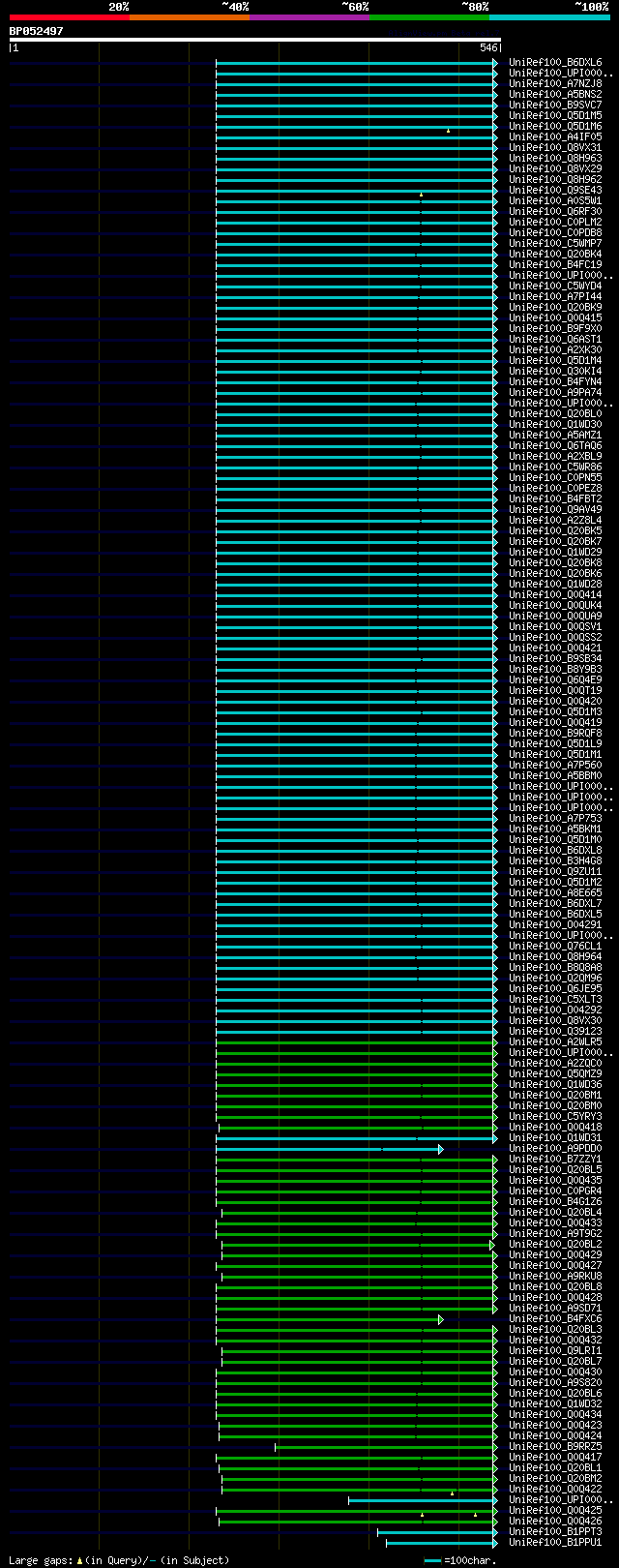The image size is (619, 1568).
Task: Click the UniRef100_Q9AV49 hit label
Action: [555, 510]
